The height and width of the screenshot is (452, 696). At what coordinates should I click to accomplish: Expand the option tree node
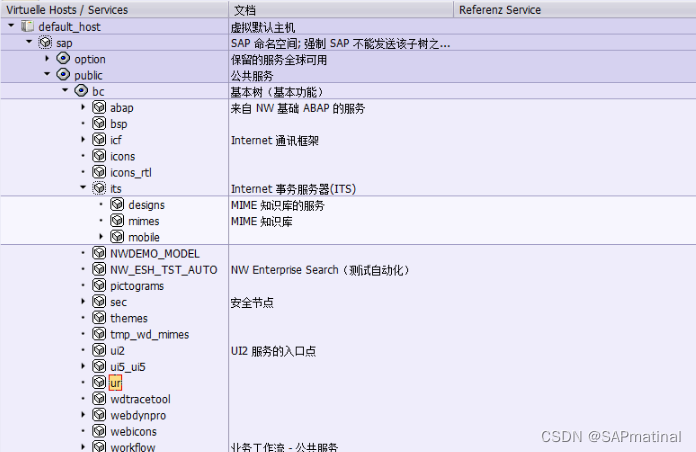click(47, 58)
